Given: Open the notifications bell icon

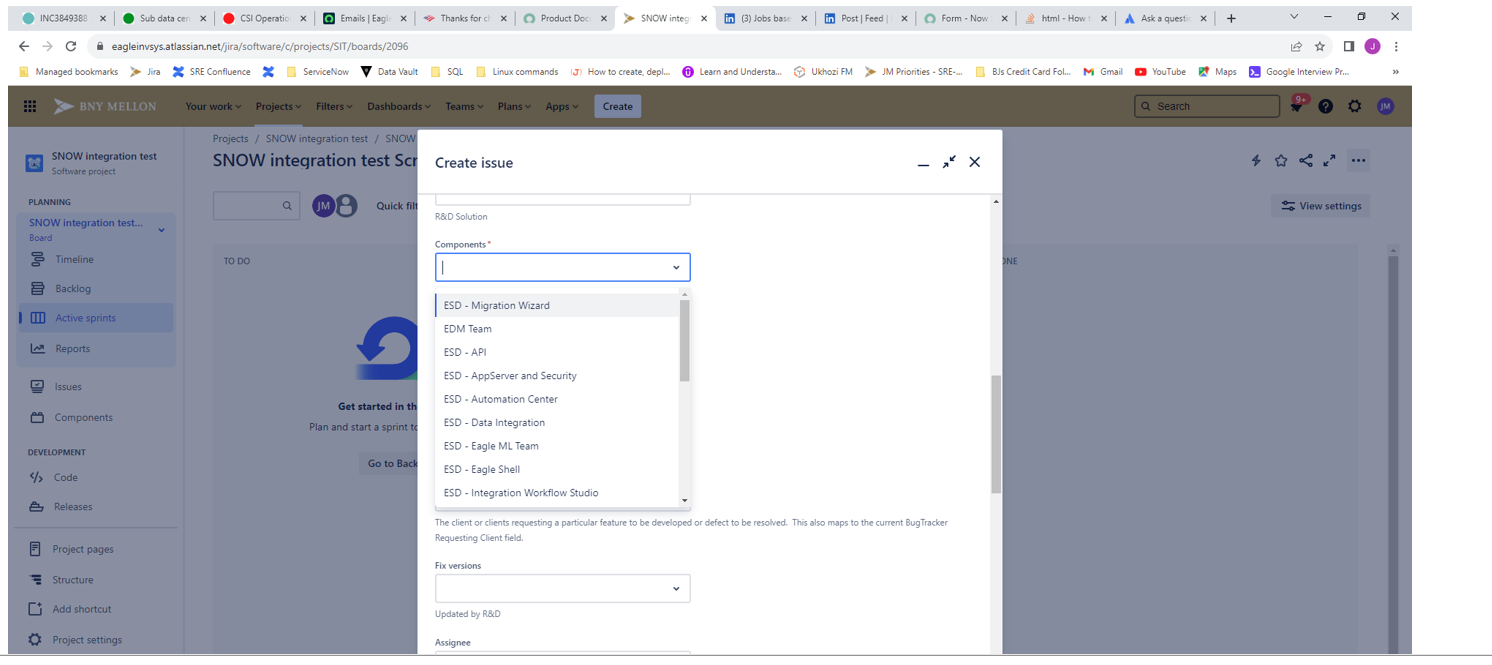Looking at the screenshot, I should pyautogui.click(x=1297, y=106).
